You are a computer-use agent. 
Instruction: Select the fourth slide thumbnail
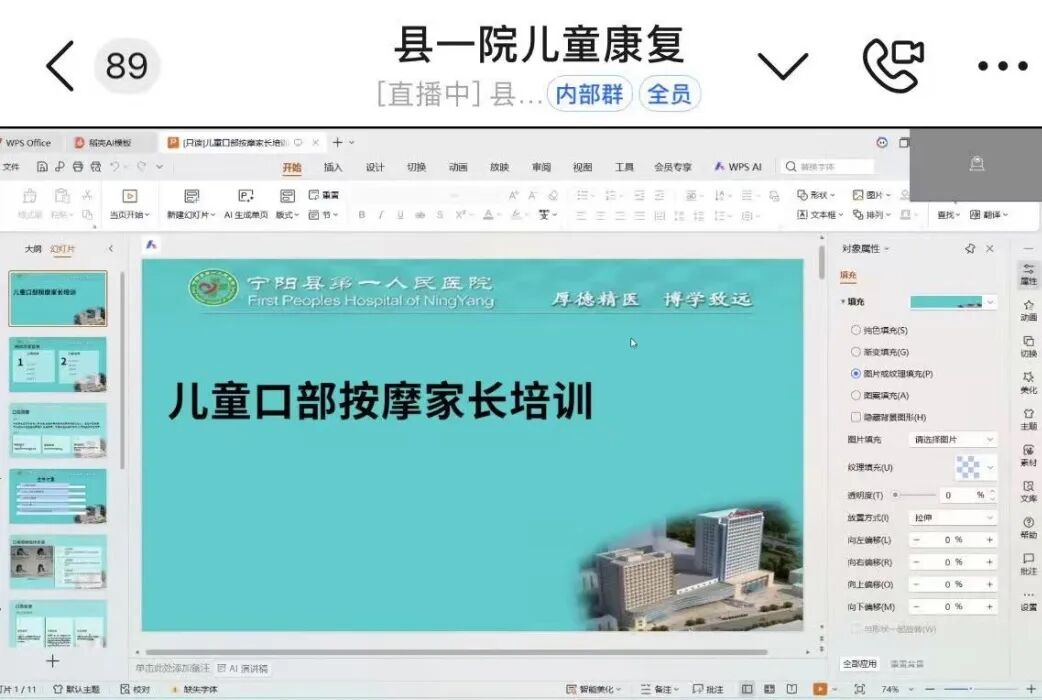click(x=58, y=496)
